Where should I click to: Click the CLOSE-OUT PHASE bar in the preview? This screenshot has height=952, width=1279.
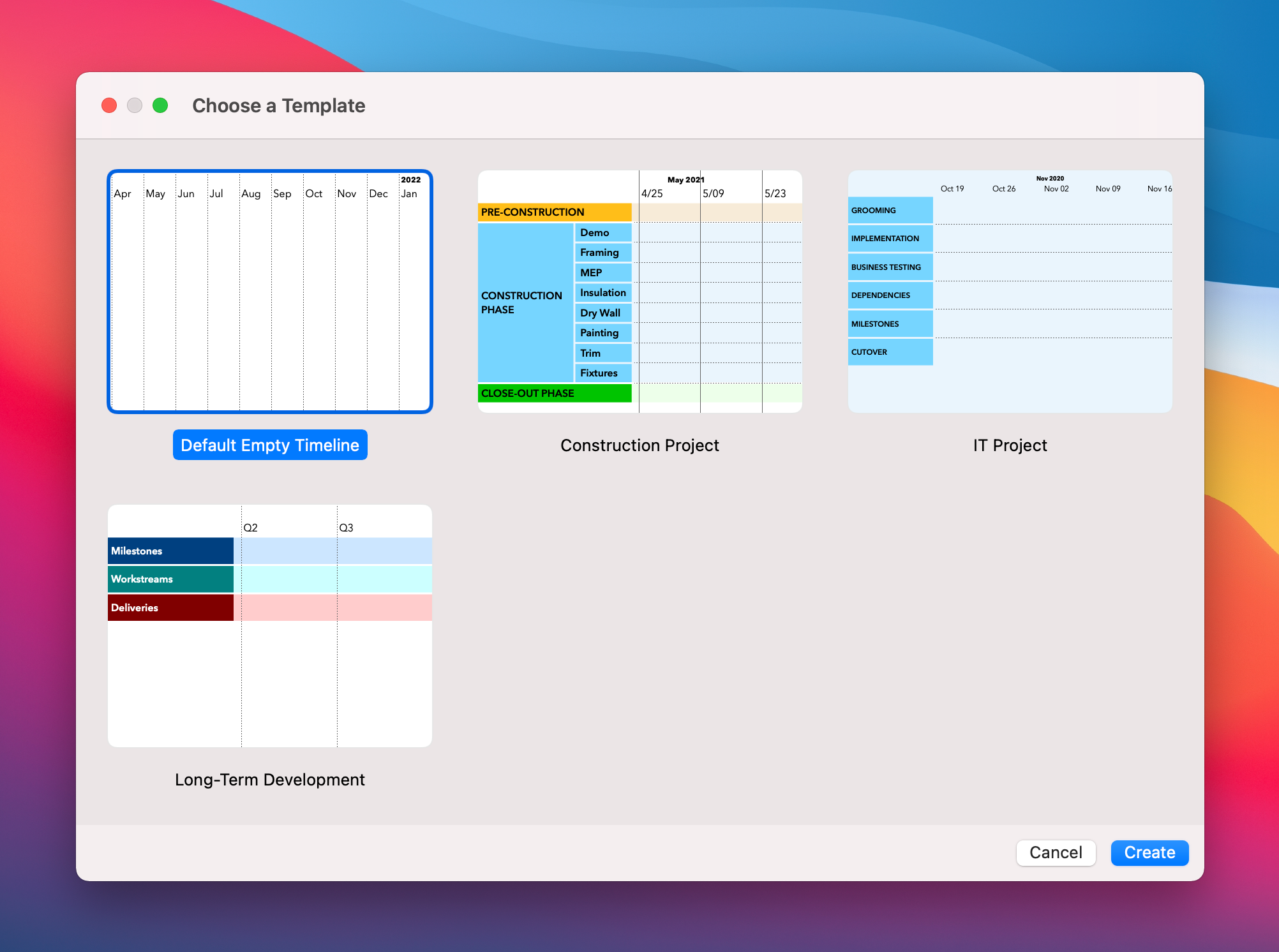tap(554, 393)
